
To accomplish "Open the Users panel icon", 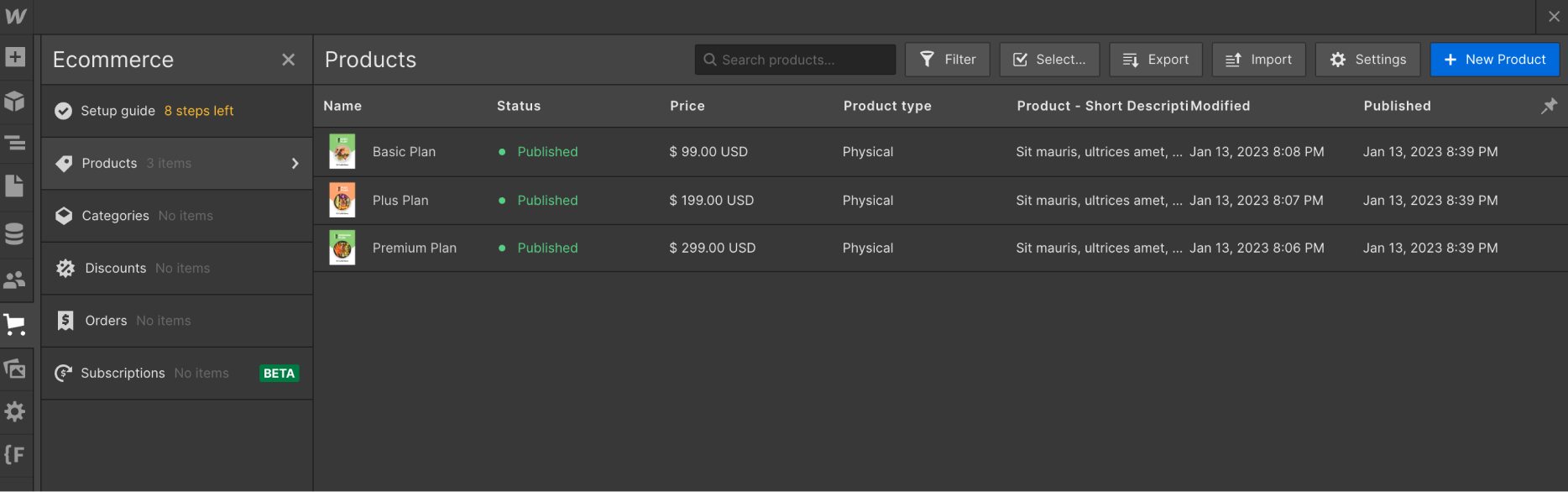I will [15, 280].
